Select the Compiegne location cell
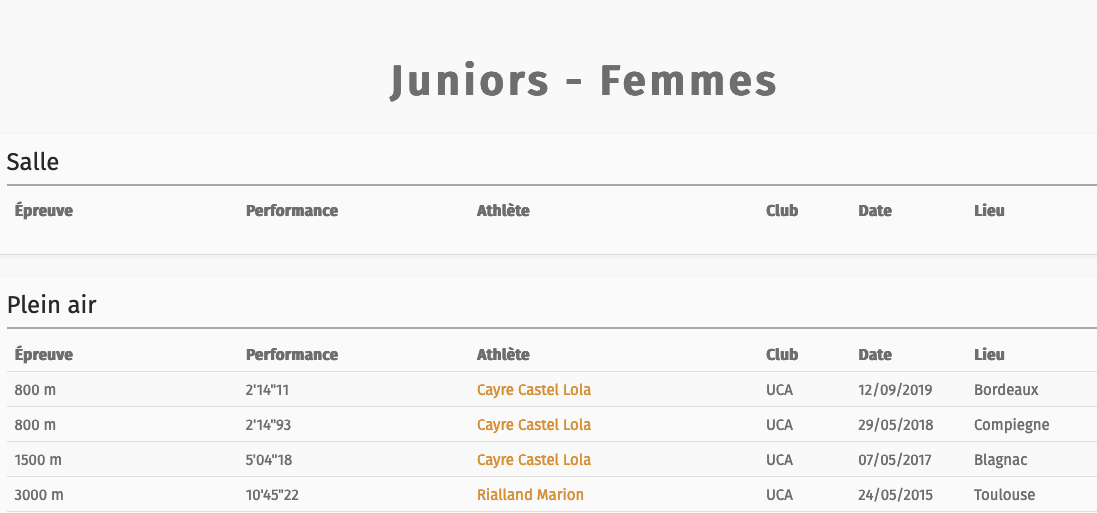This screenshot has height=513, width=1097. tap(1012, 425)
